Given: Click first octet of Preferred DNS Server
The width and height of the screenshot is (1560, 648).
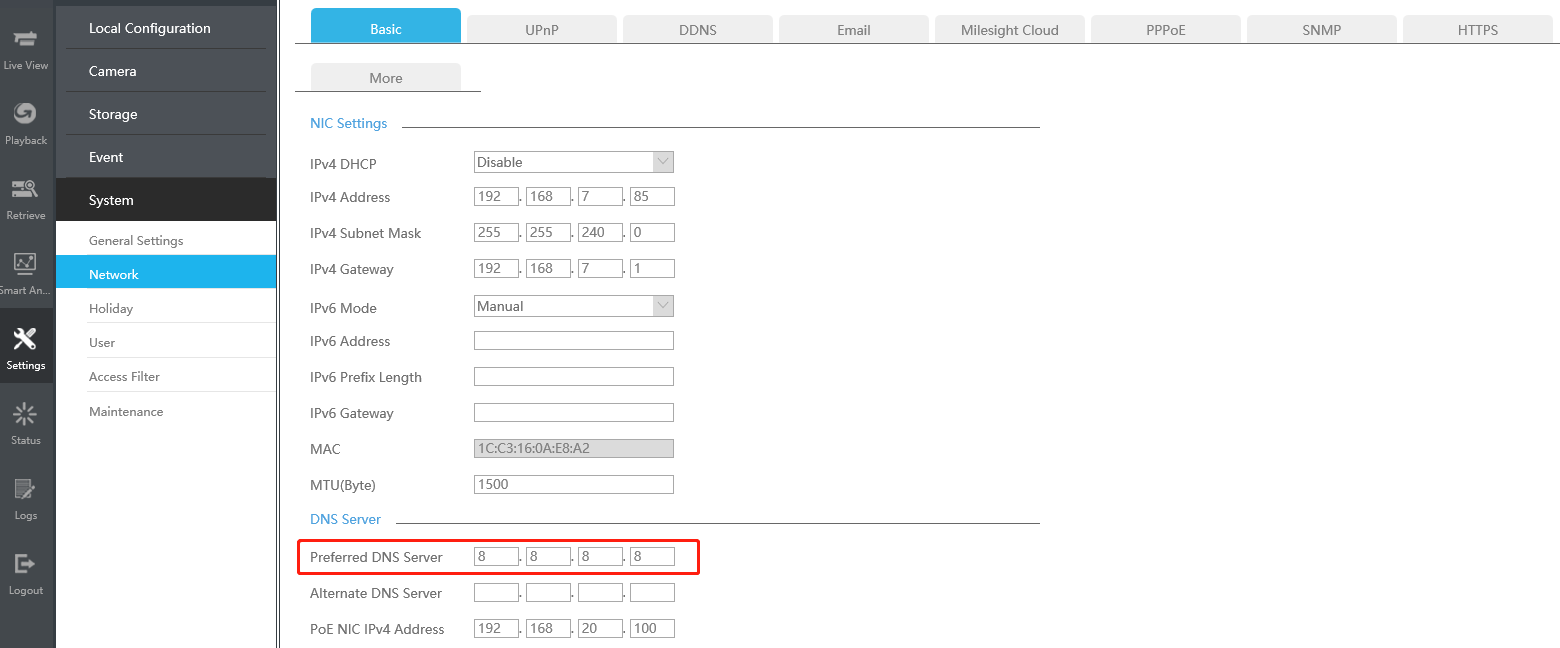Looking at the screenshot, I should pos(496,556).
